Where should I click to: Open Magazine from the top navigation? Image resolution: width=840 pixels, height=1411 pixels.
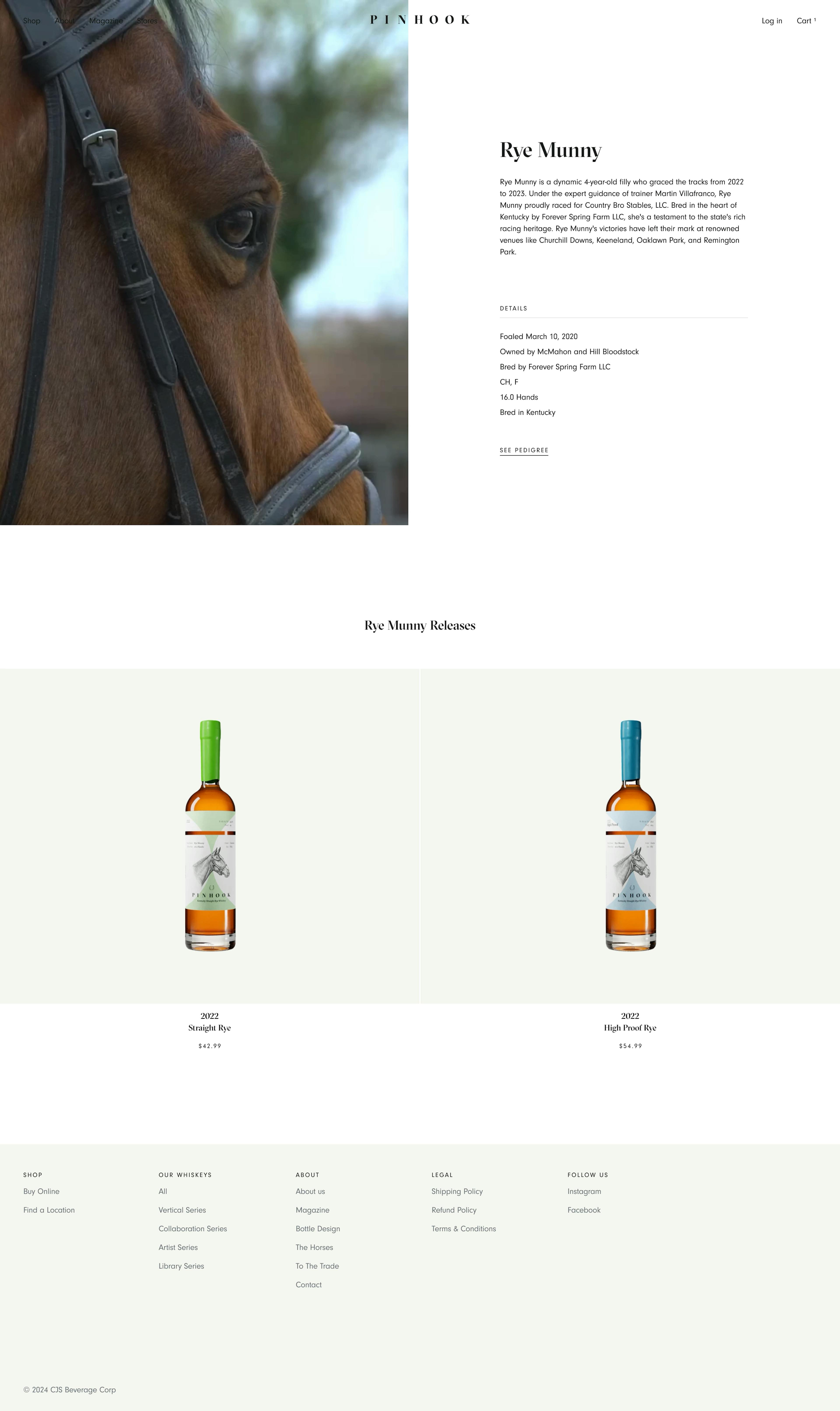click(x=106, y=21)
